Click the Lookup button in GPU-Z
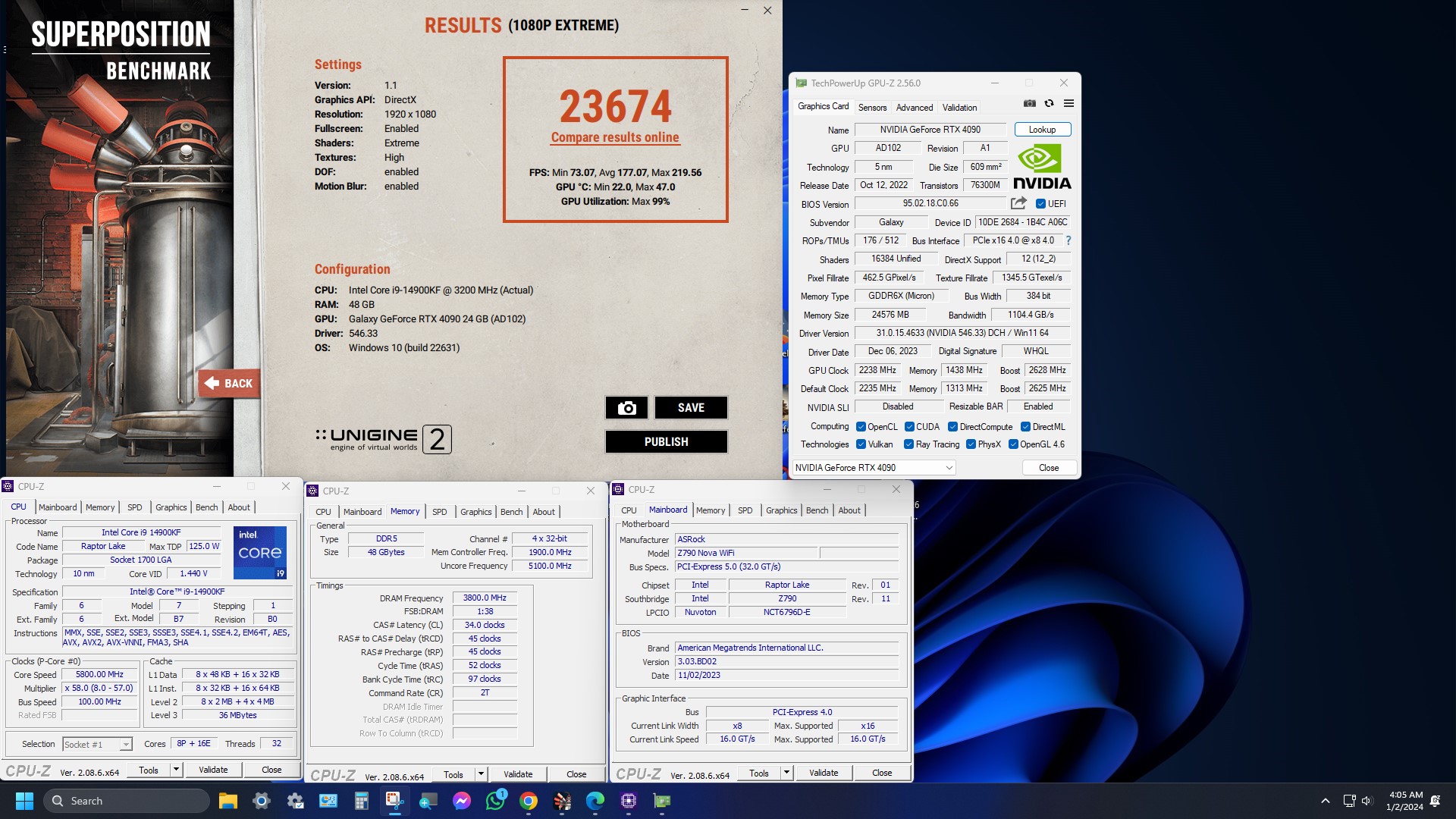 click(1042, 130)
